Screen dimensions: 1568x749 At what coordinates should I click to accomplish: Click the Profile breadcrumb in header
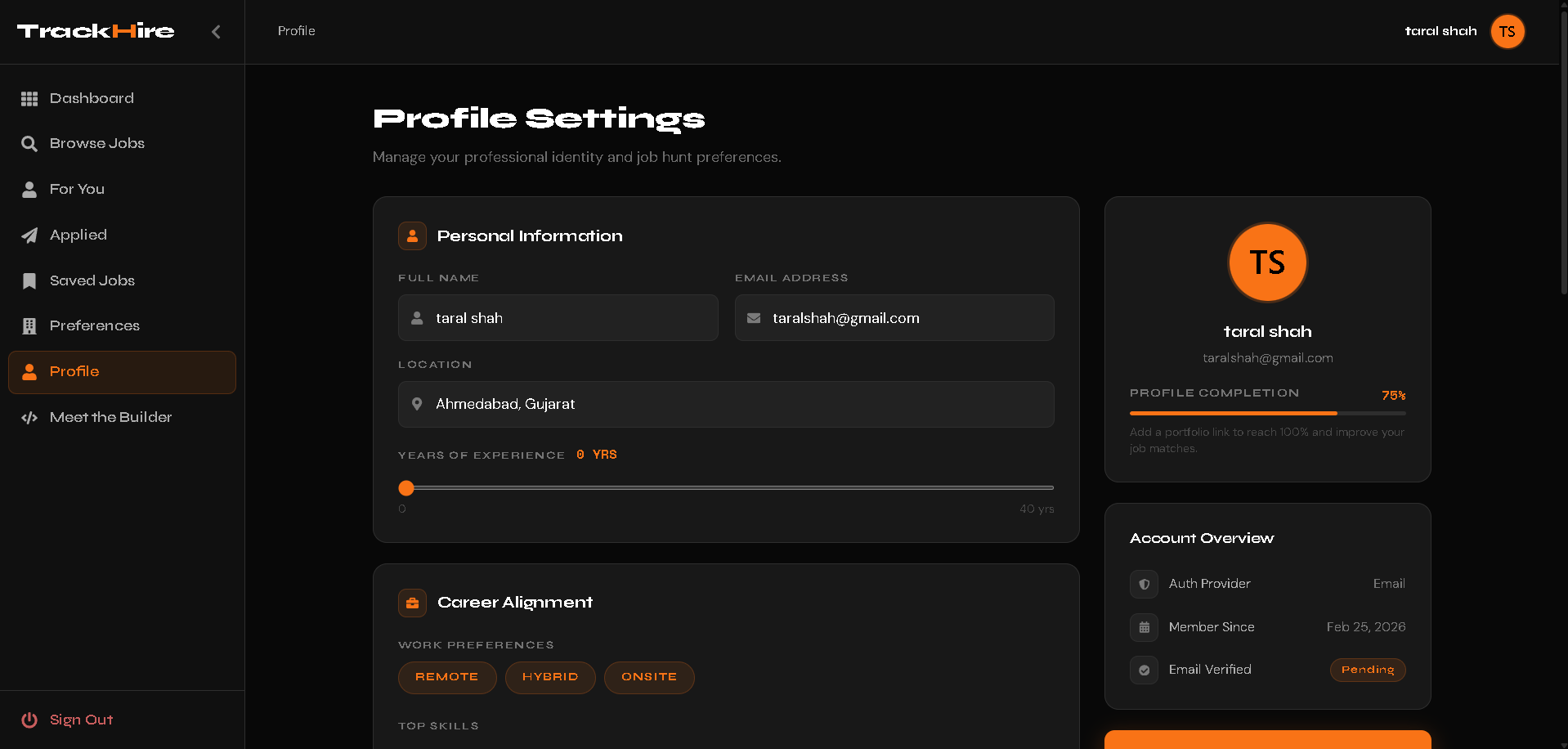(x=296, y=31)
